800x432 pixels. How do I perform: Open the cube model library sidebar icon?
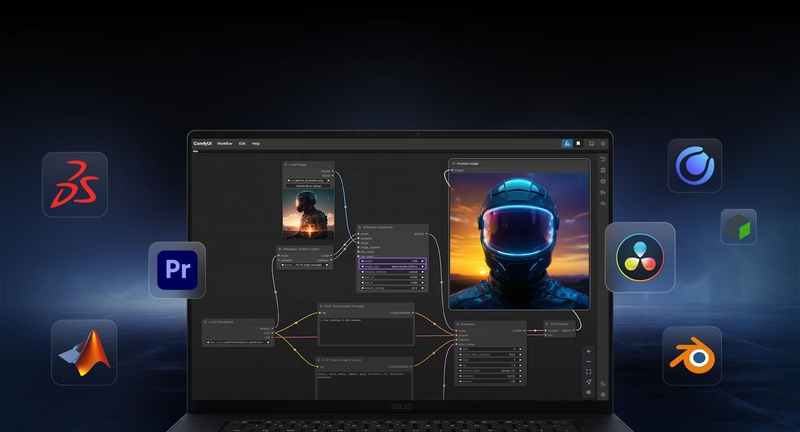(603, 182)
